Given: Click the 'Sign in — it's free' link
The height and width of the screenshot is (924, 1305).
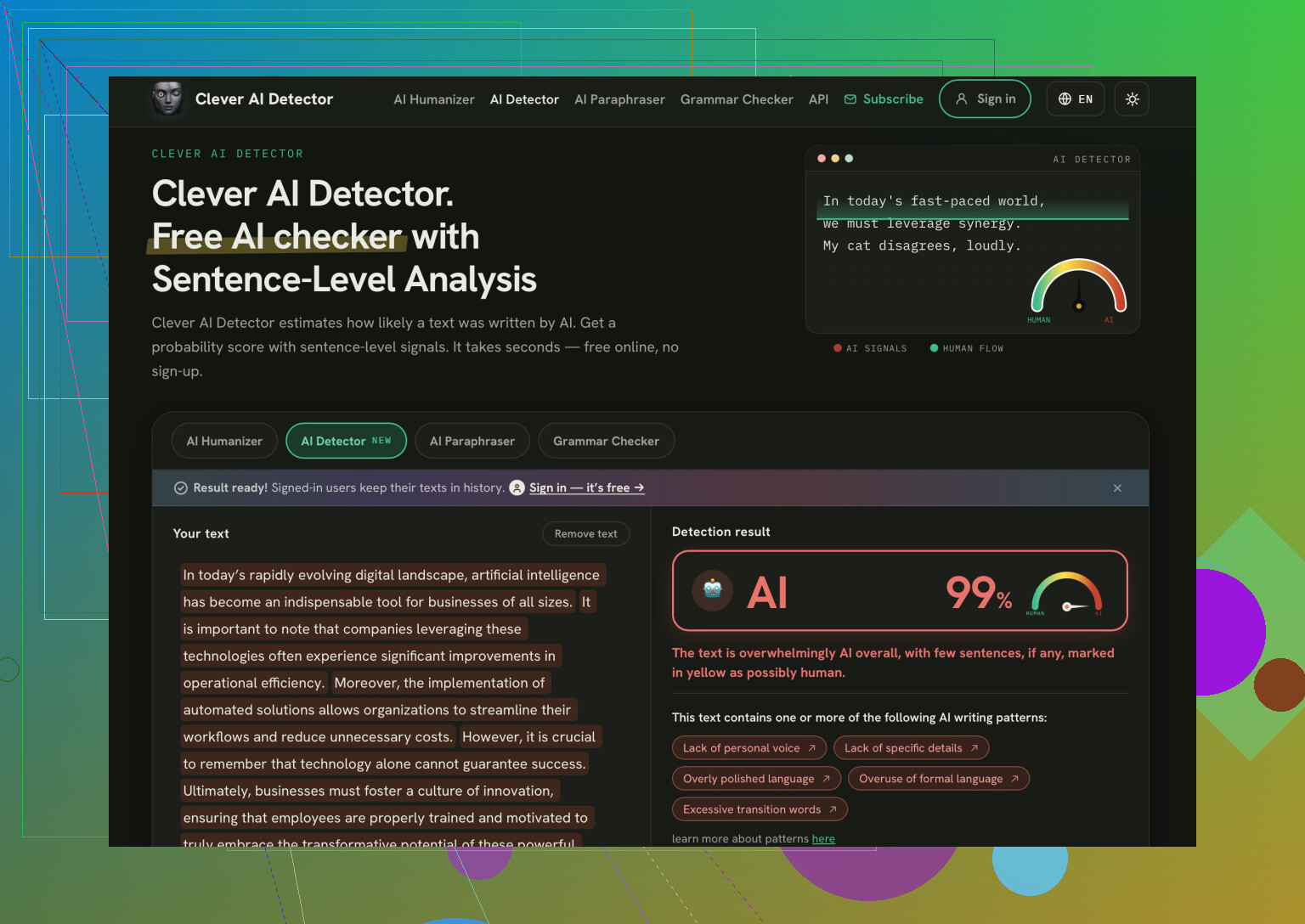Looking at the screenshot, I should click(586, 488).
